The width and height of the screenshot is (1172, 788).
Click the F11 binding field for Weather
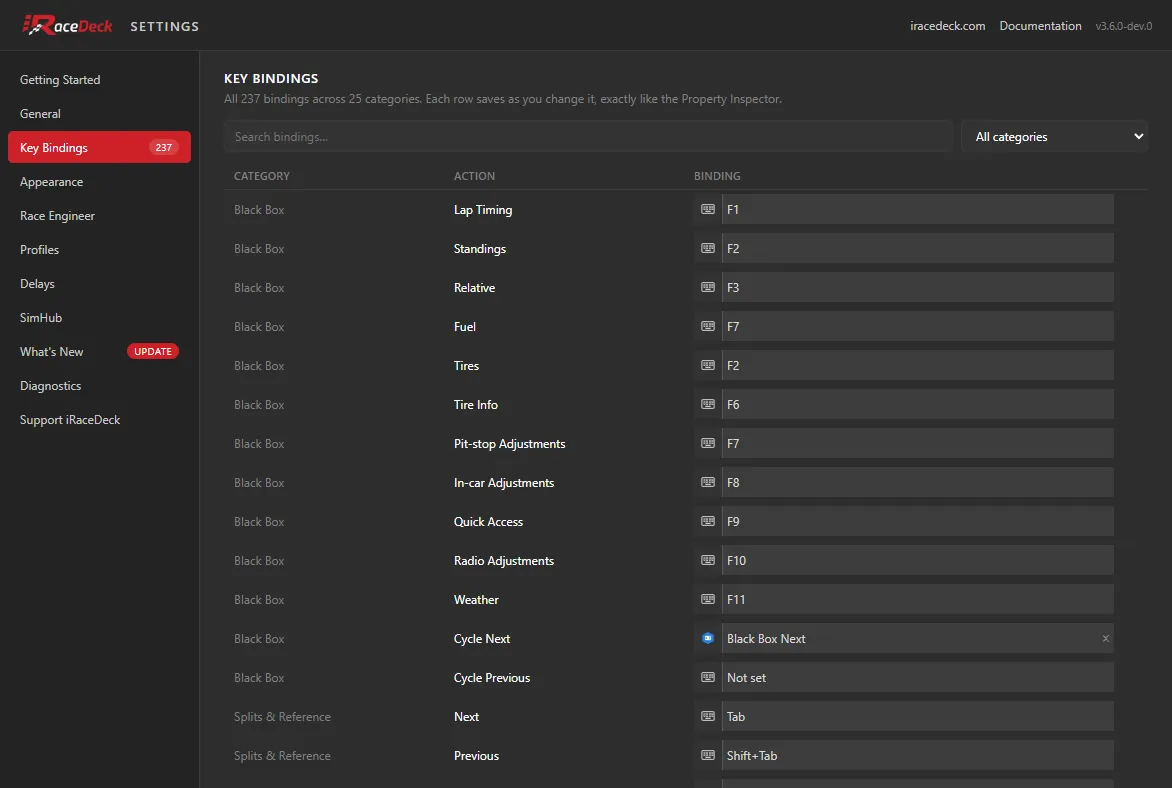[917, 599]
